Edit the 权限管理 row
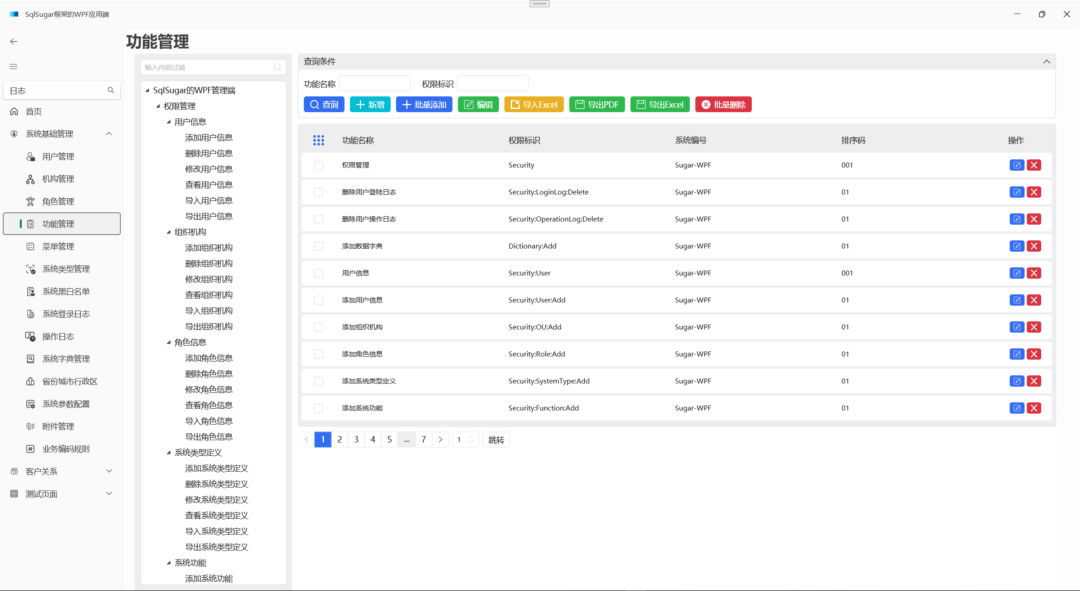 [1017, 165]
